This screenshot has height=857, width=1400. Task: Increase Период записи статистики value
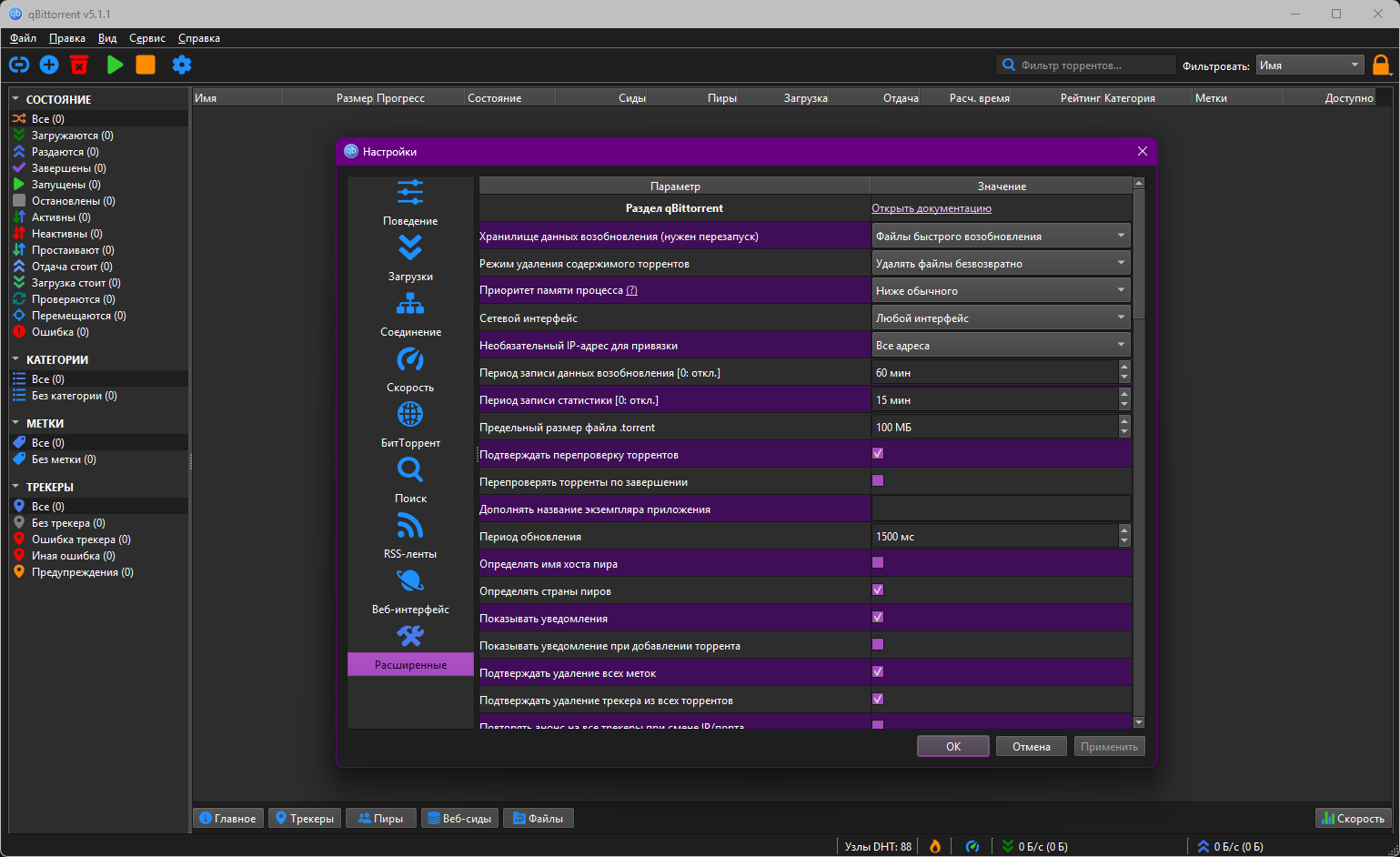coord(1124,394)
